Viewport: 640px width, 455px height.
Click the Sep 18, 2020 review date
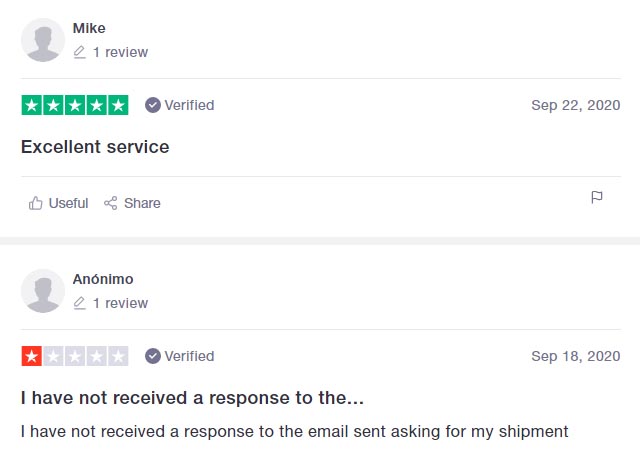(x=575, y=356)
